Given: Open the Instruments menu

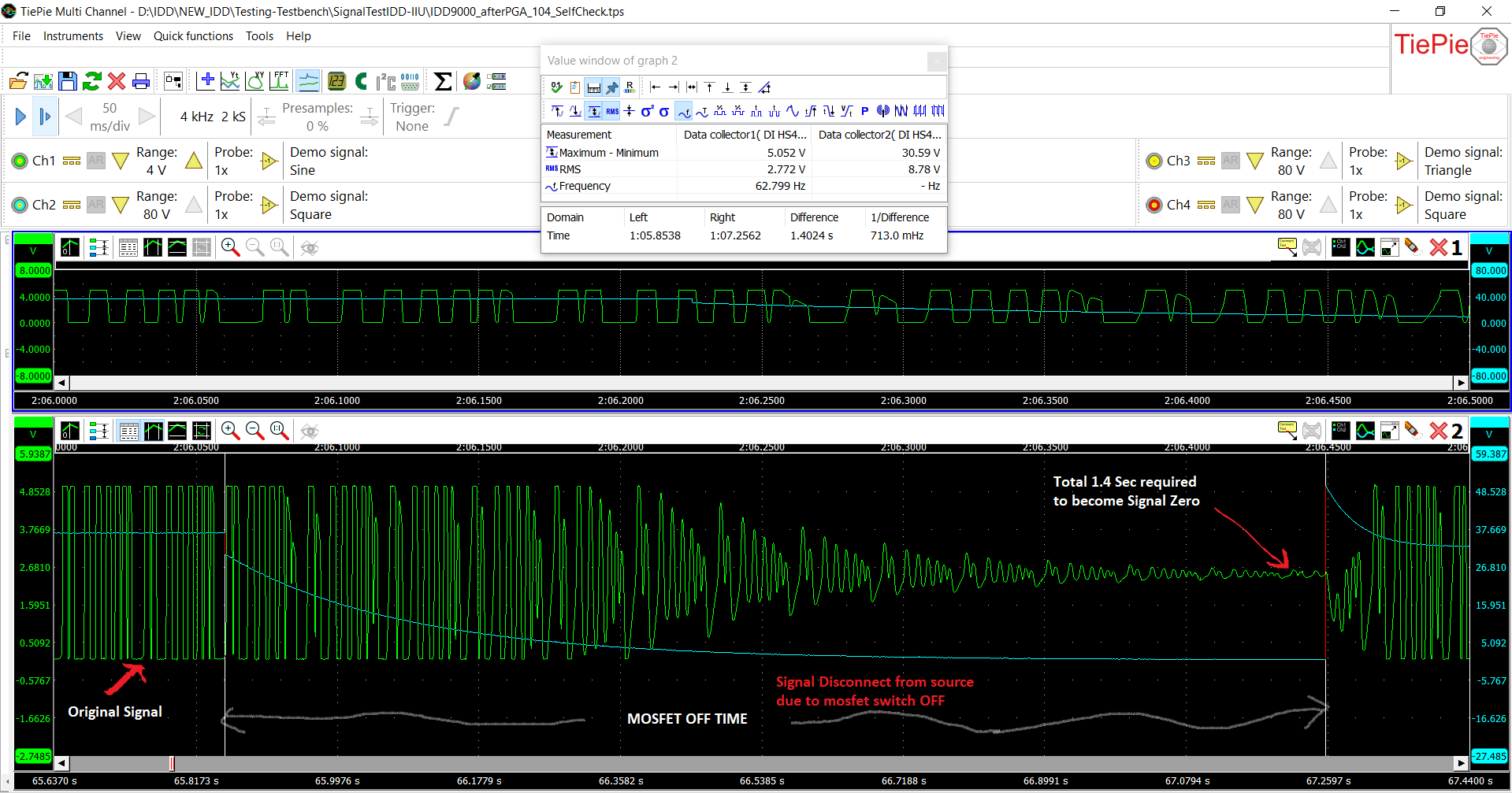Looking at the screenshot, I should 73,36.
